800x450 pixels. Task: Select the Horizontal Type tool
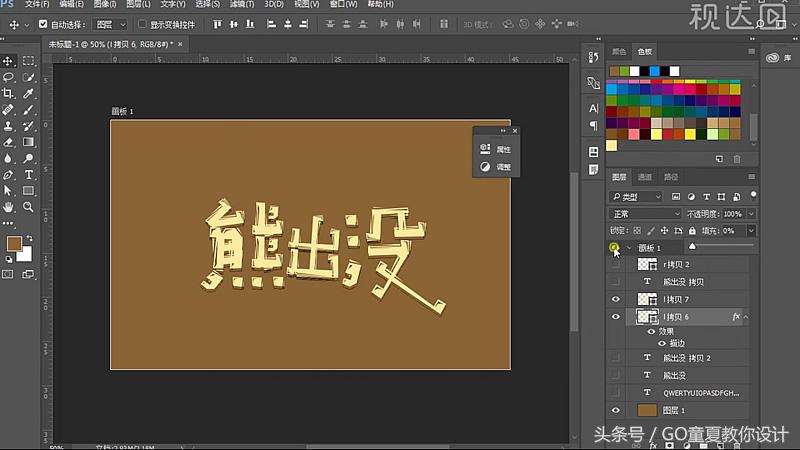[29, 175]
